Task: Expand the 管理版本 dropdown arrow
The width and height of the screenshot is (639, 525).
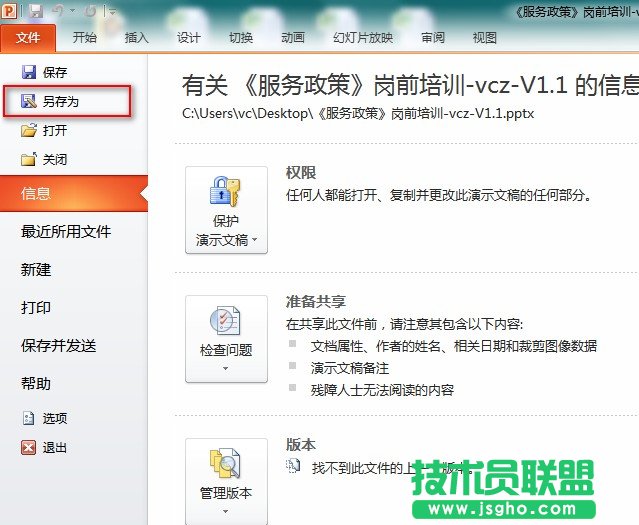Action: (x=226, y=511)
